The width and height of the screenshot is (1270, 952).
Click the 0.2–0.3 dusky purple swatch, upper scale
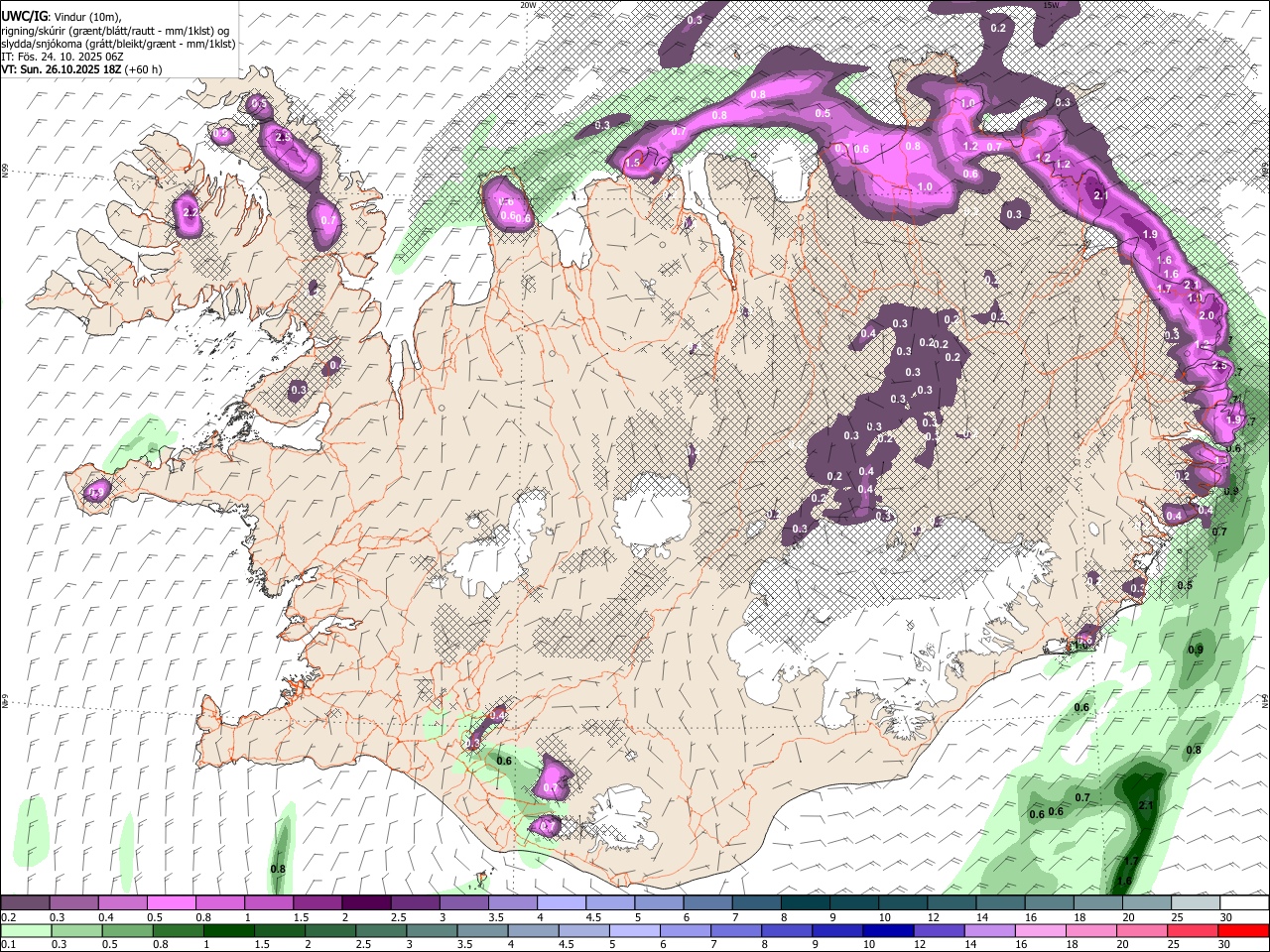(25, 903)
